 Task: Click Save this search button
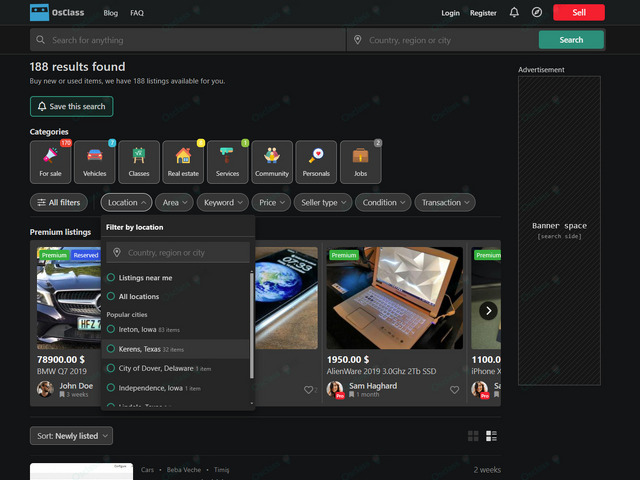pos(71,107)
